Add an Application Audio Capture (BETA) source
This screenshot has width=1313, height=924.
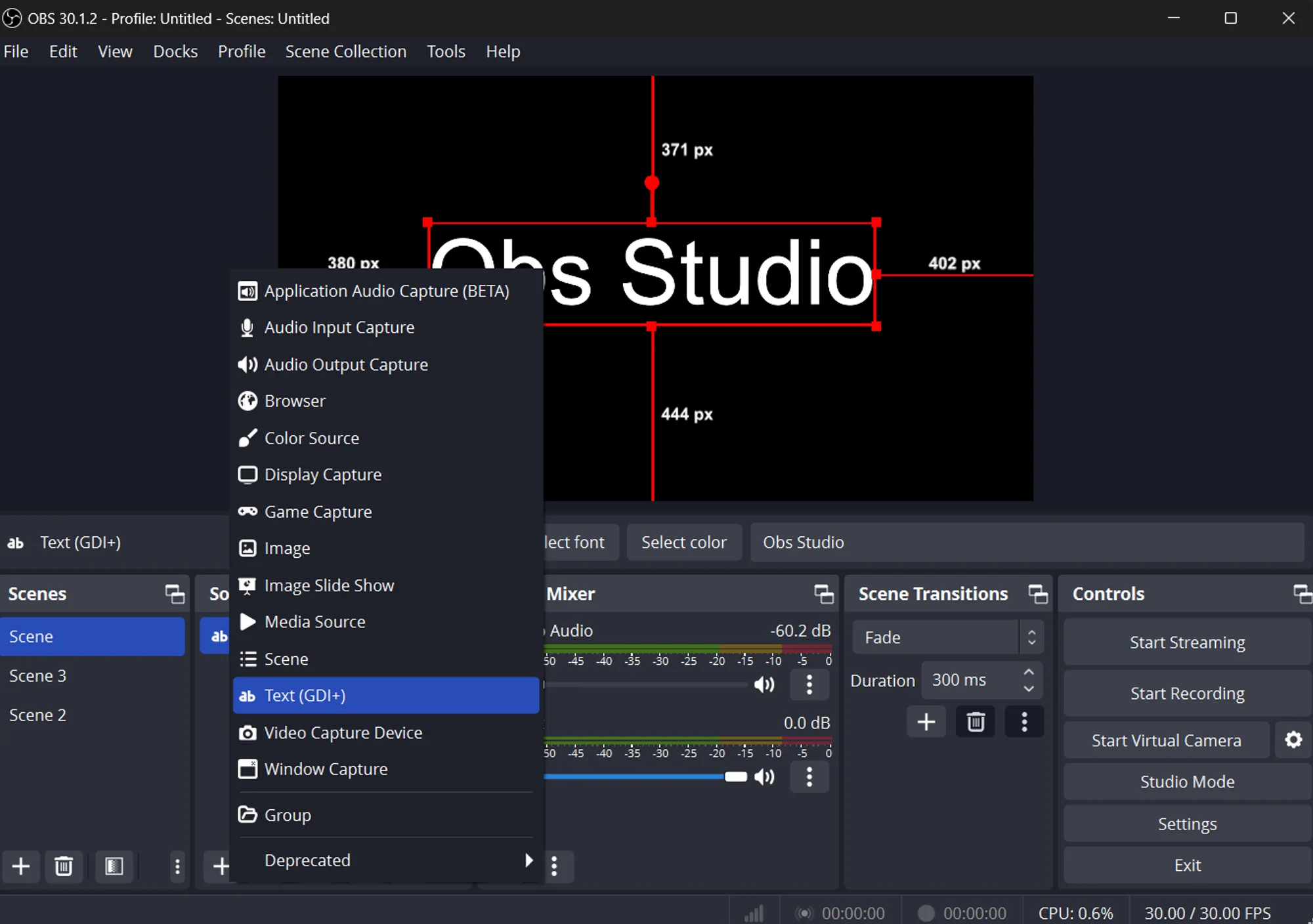point(386,291)
